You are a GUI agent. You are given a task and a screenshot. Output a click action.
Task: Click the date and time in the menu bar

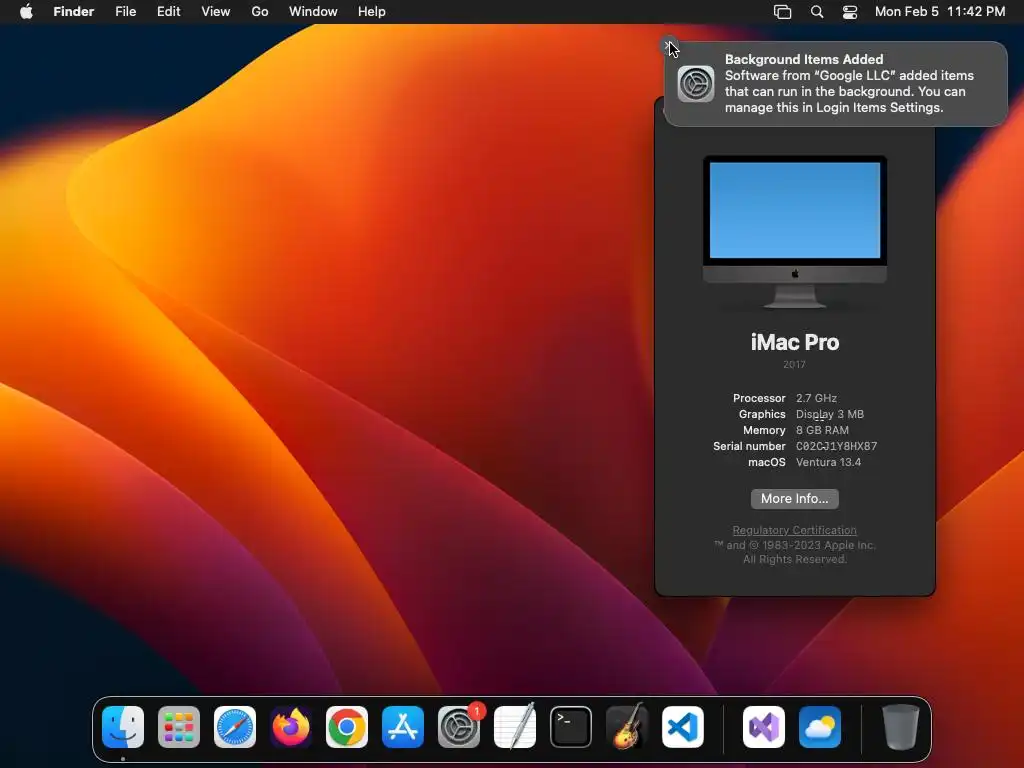point(940,12)
